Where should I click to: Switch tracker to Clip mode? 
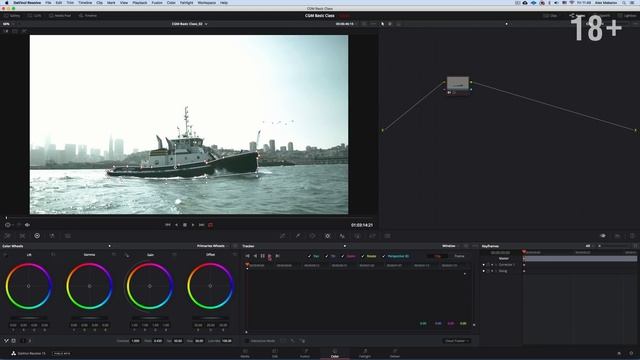438,256
